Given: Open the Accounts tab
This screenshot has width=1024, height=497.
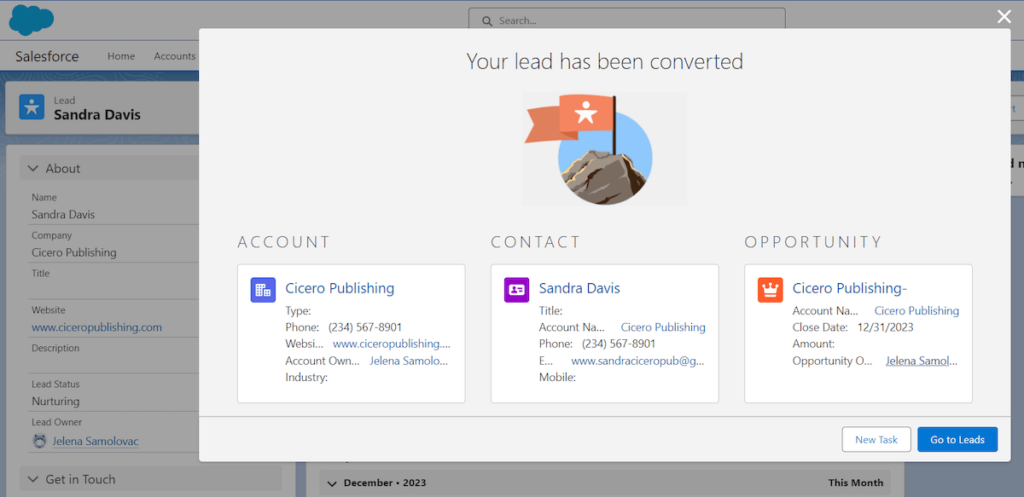Looking at the screenshot, I should 175,56.
